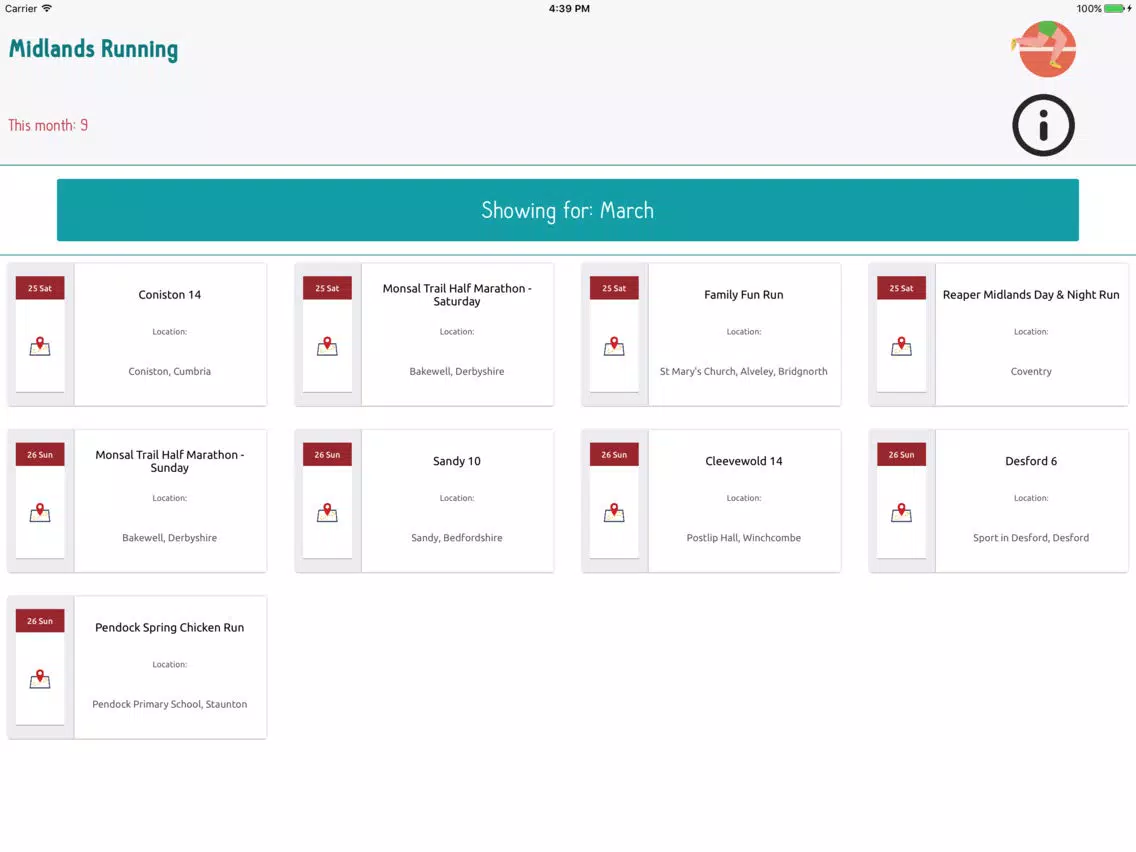Open map pin for Reaper Midlands Run

[901, 346]
